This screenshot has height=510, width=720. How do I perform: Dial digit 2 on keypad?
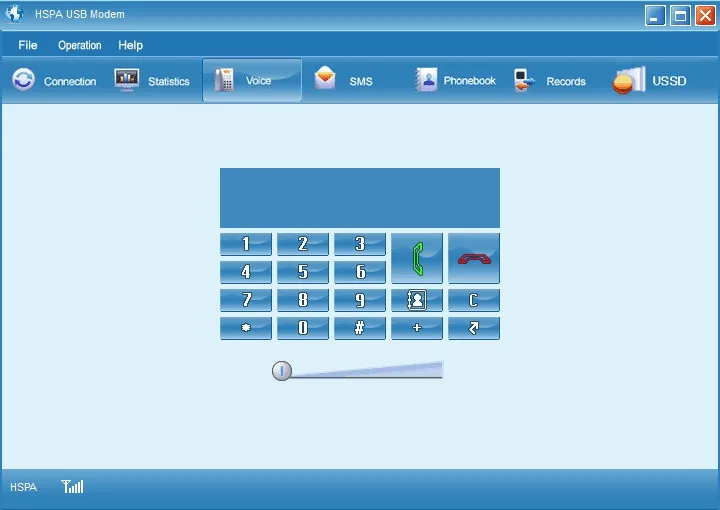click(x=303, y=244)
